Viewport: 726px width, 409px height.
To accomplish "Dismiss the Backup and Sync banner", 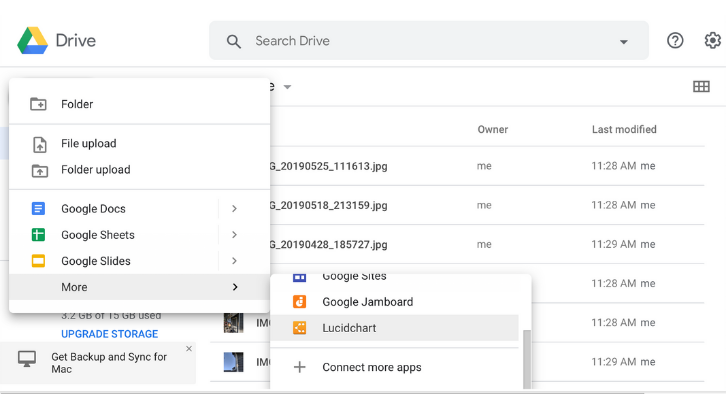I will 189,349.
